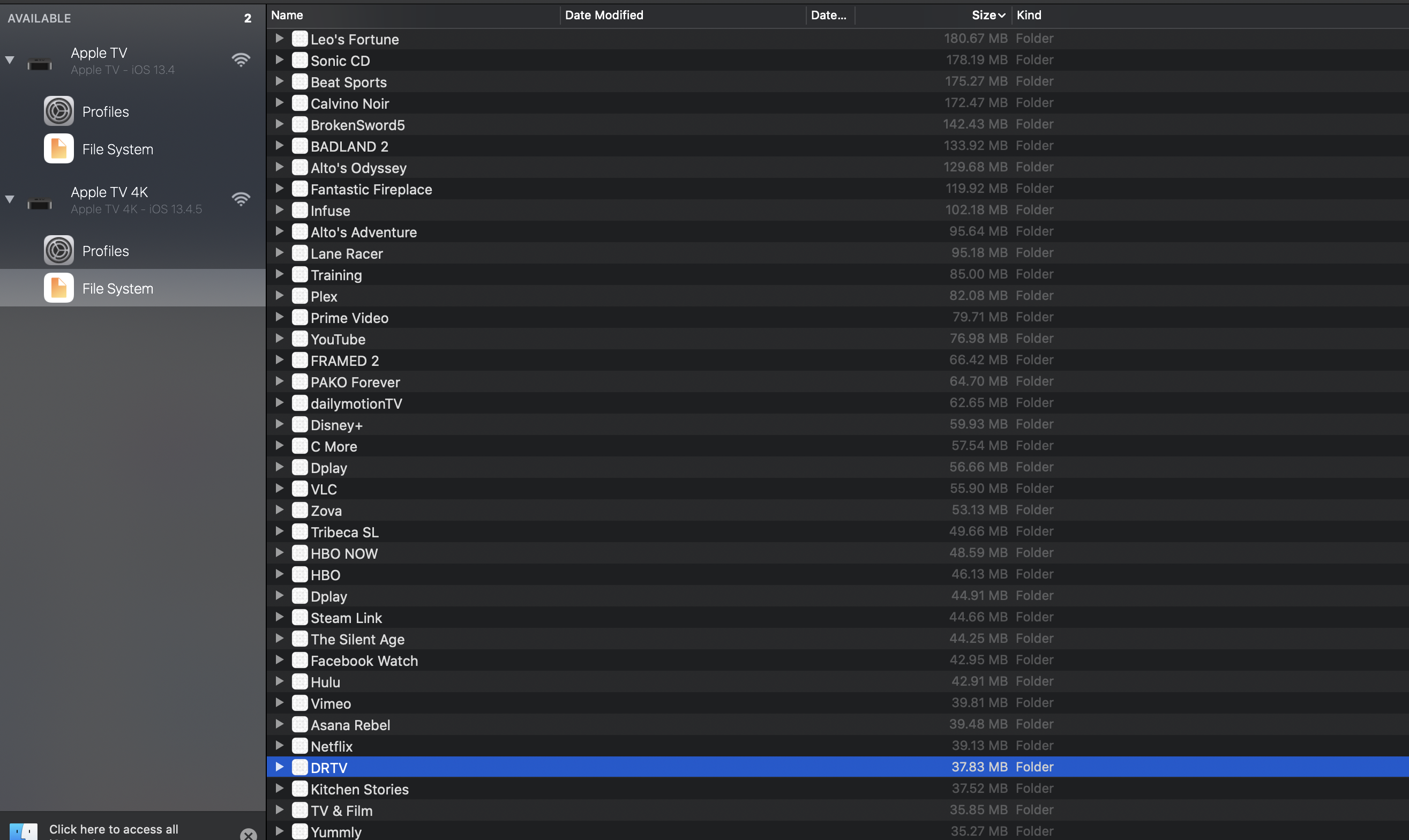The height and width of the screenshot is (840, 1409).
Task: Click the Profiles gear icon under Apple TV 4K
Action: [58, 250]
